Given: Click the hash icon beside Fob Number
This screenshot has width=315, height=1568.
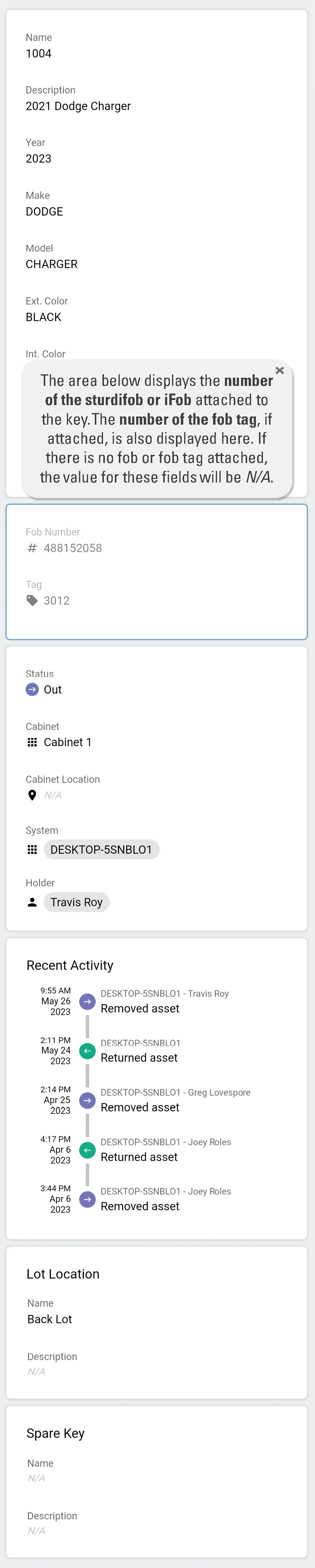Looking at the screenshot, I should click(x=32, y=548).
